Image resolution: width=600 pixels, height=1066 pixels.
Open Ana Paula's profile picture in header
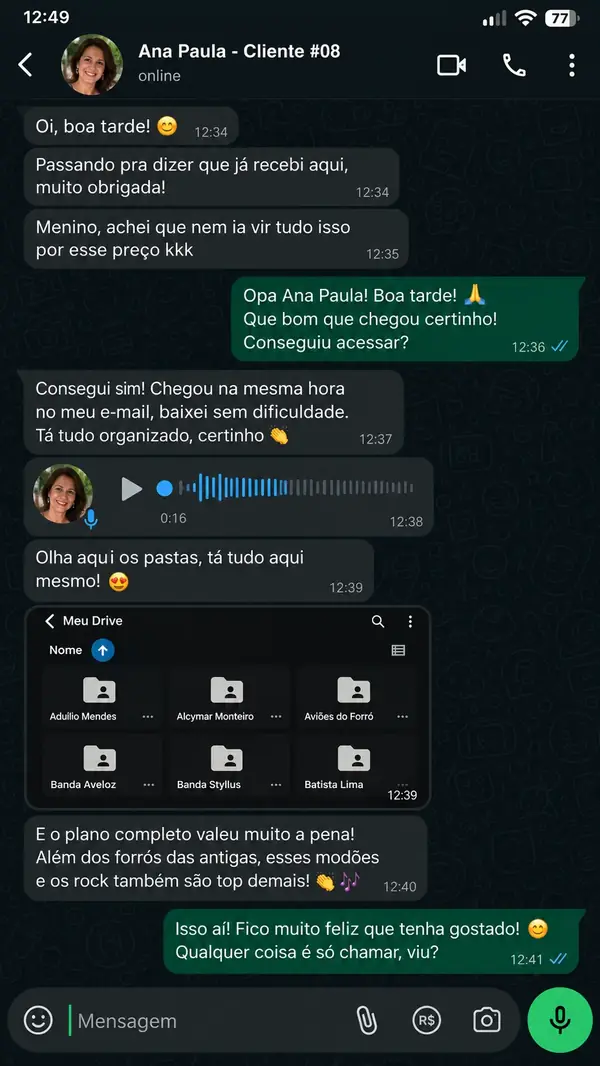coord(92,65)
